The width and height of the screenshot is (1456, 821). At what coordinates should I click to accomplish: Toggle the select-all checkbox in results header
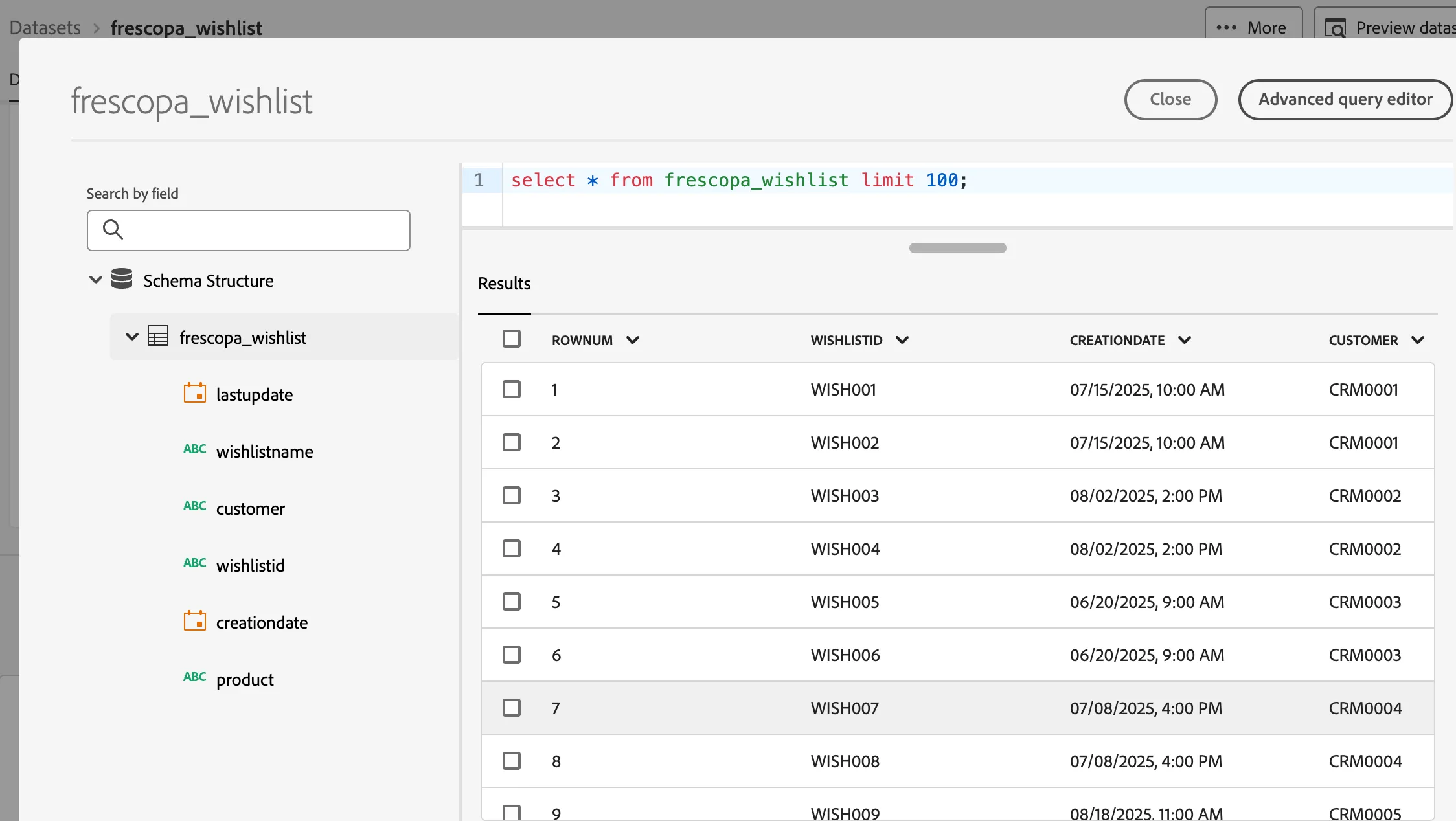512,339
